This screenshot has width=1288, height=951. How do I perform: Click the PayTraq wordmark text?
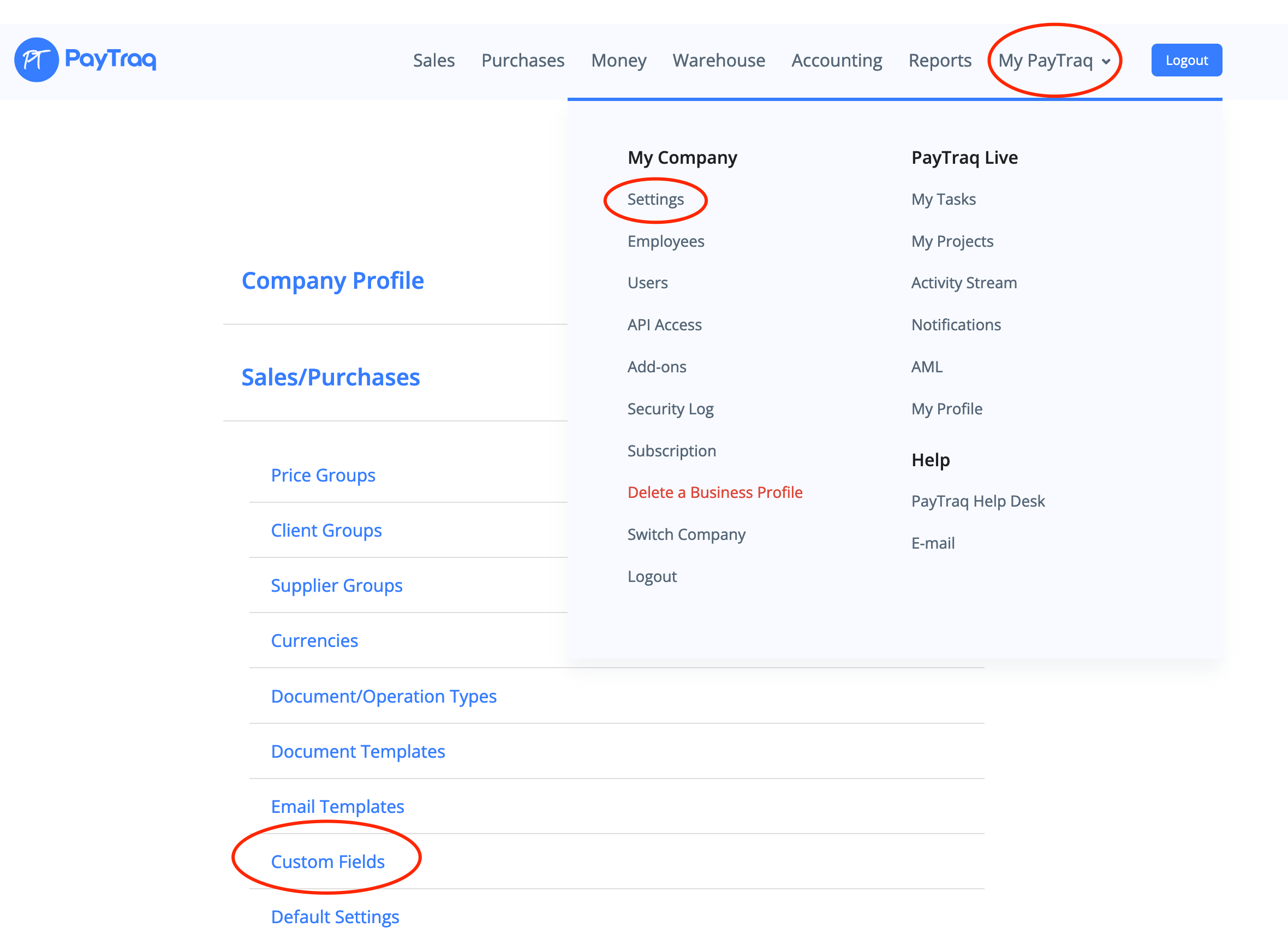click(x=110, y=60)
